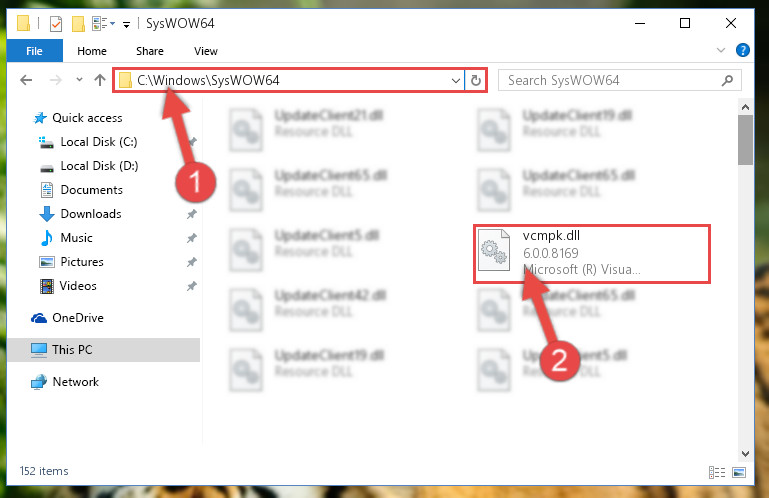Open Downloads in navigation pane
Viewport: 769px width, 498px height.
[x=91, y=214]
